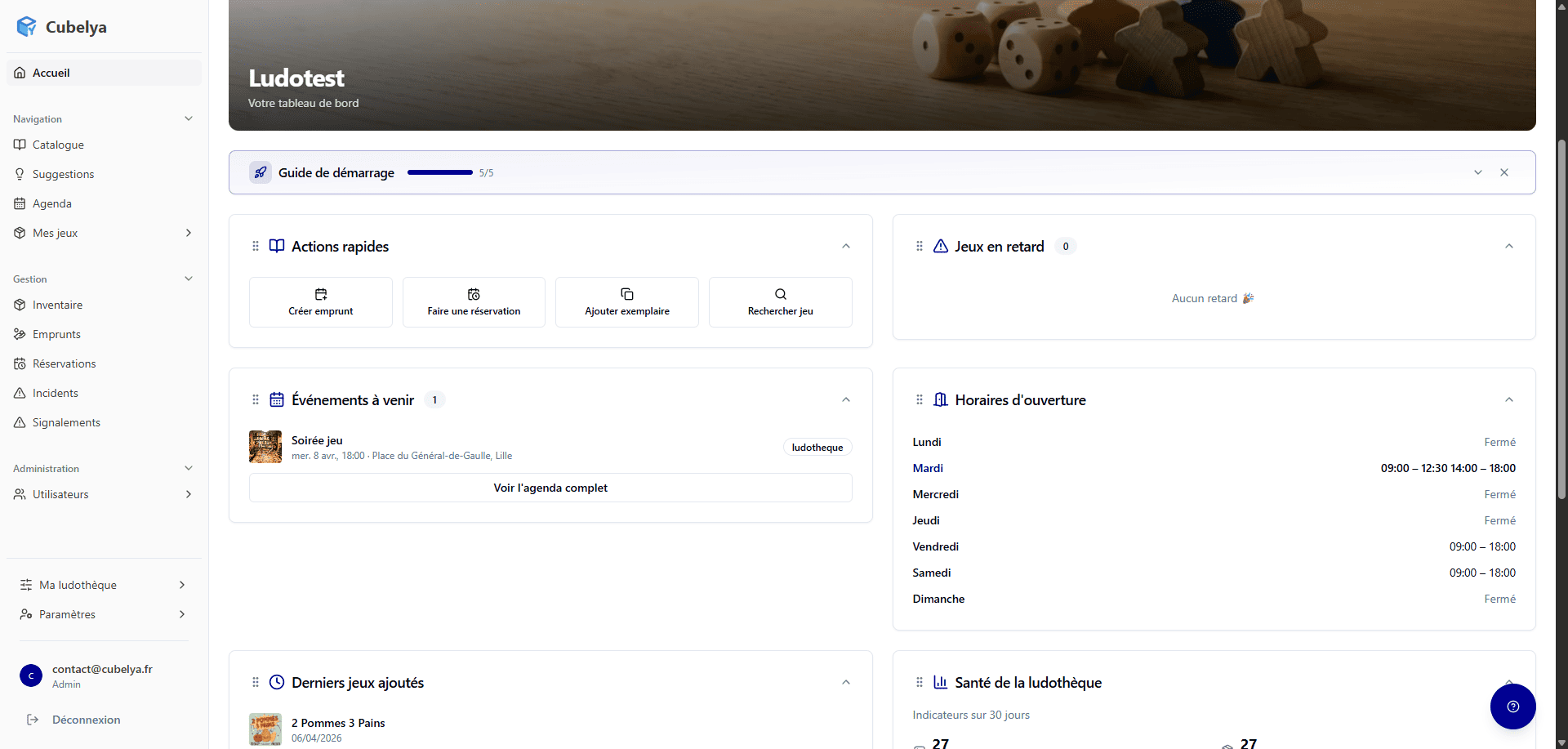Collapse the Événements à venir card

846,399
